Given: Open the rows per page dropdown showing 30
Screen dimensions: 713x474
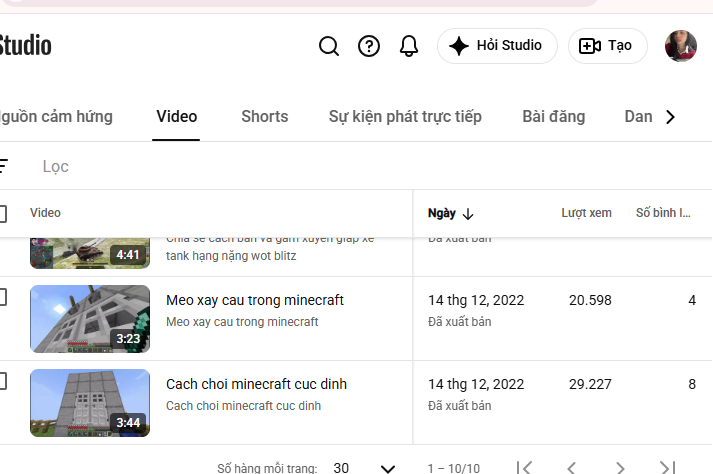Looking at the screenshot, I should (x=364, y=468).
